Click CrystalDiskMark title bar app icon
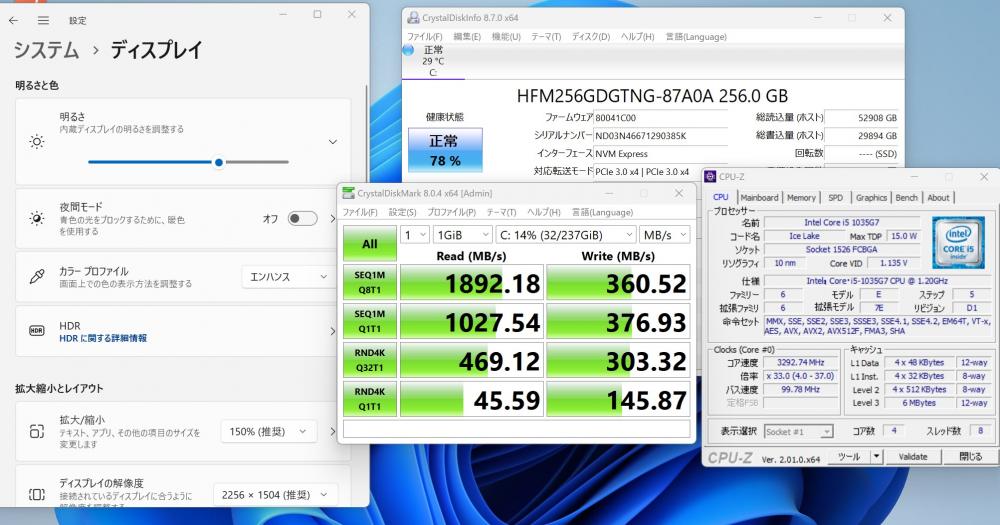This screenshot has height=525, width=1000. (x=348, y=193)
